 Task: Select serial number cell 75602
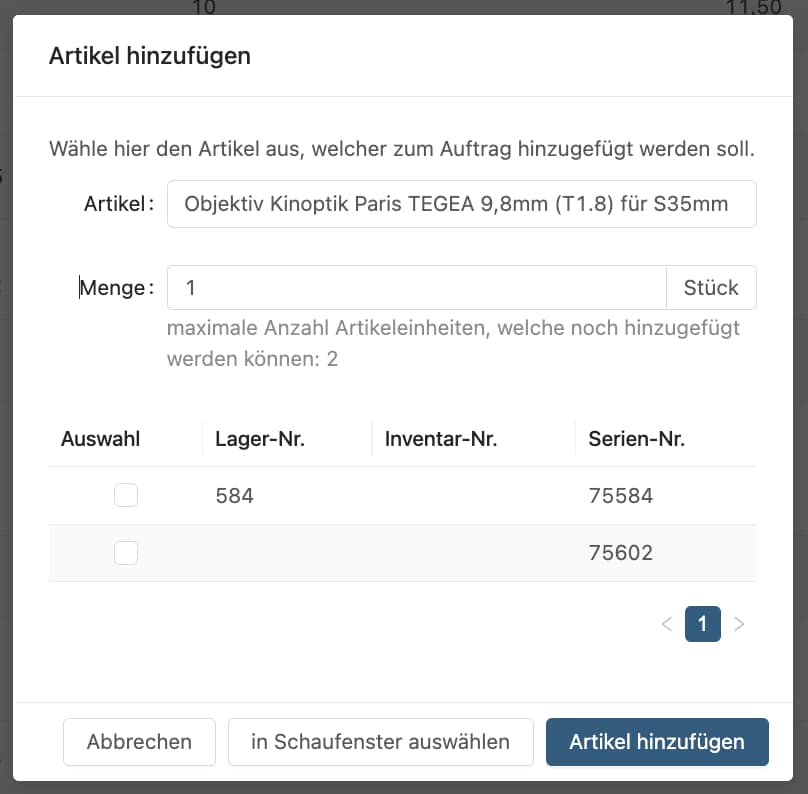pyautogui.click(x=620, y=552)
